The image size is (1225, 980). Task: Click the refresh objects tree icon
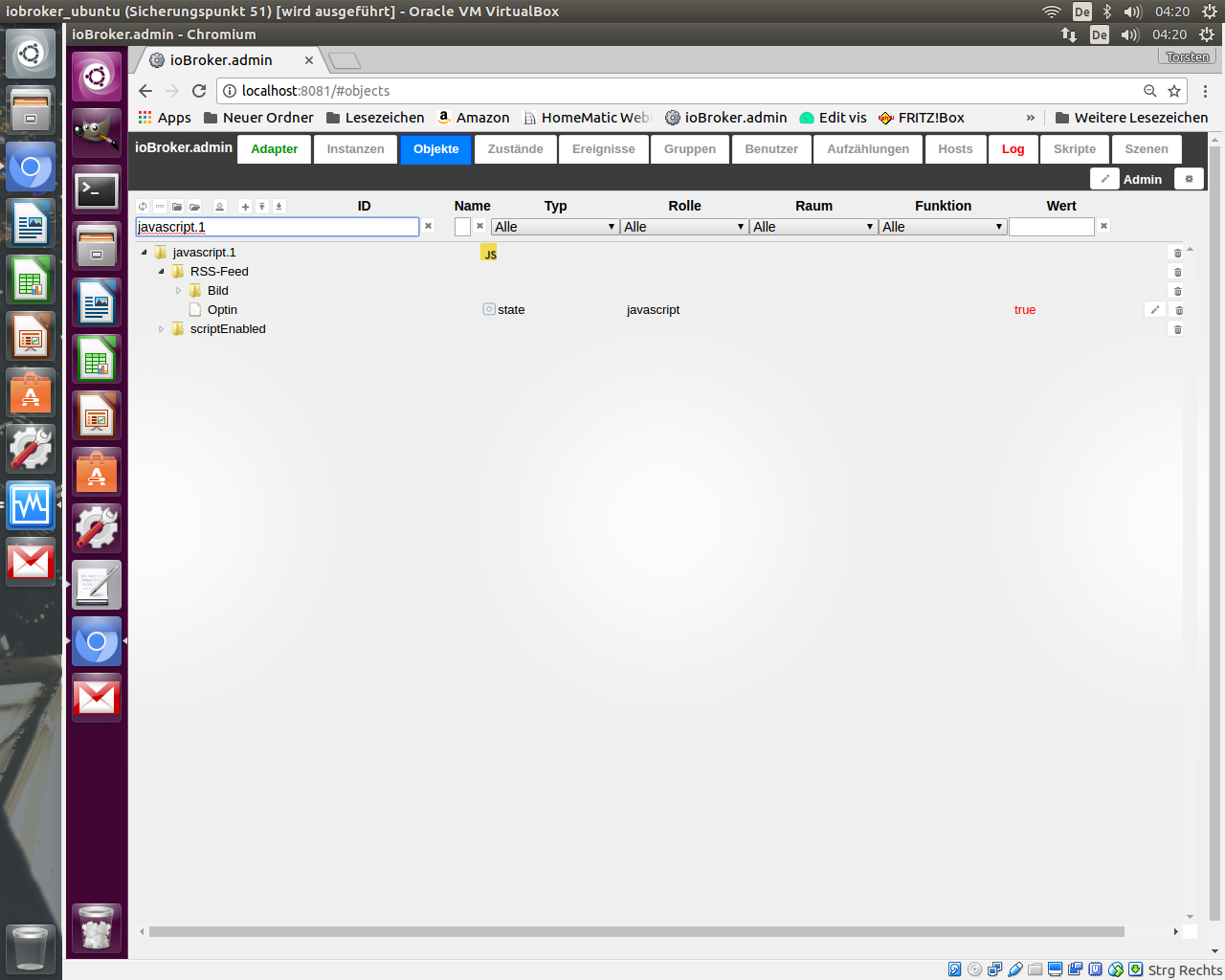click(x=143, y=206)
